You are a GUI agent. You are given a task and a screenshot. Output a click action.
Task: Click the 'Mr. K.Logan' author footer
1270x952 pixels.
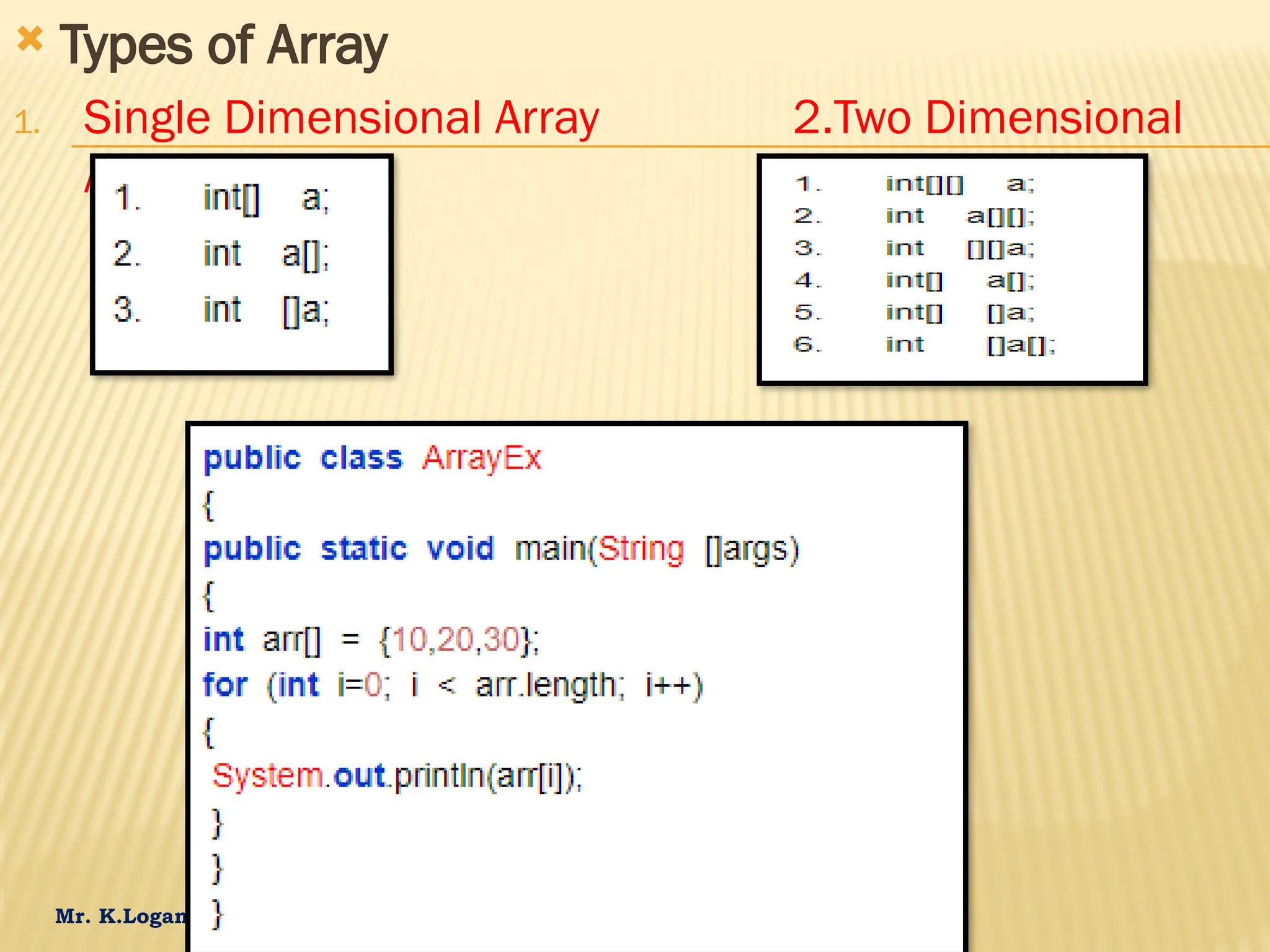pos(122,916)
